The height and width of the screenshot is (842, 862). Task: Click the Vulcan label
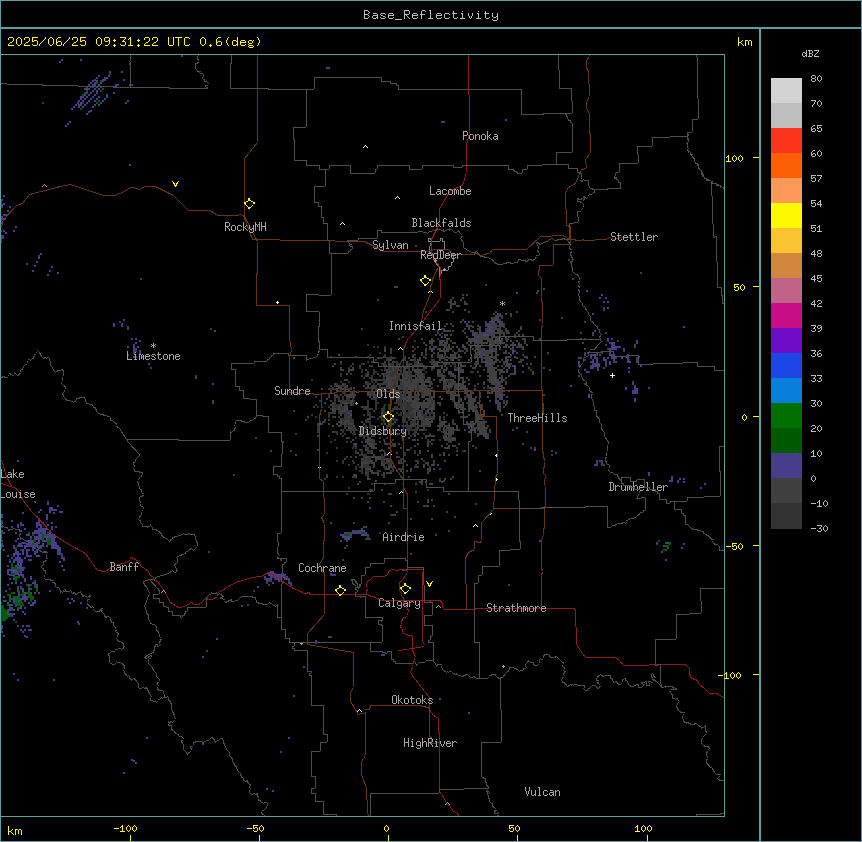(543, 792)
